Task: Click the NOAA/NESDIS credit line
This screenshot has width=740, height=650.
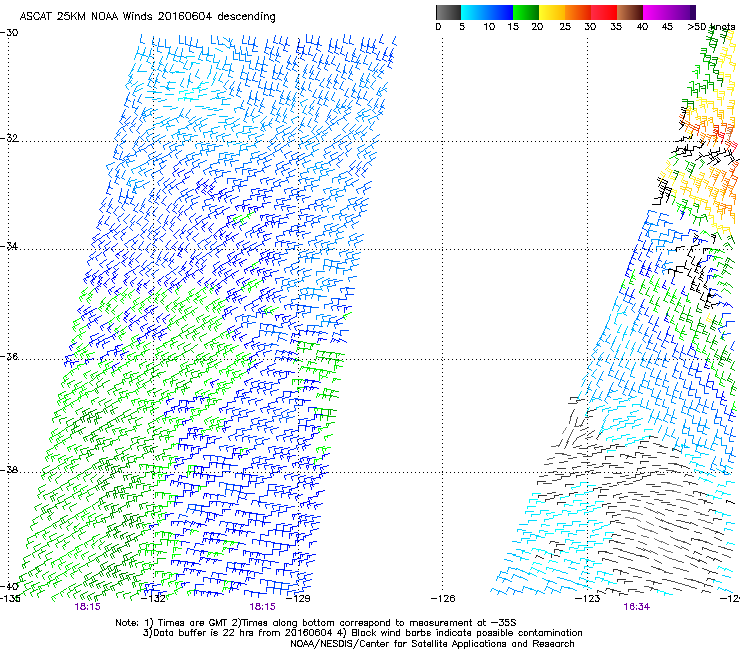Action: point(432,644)
